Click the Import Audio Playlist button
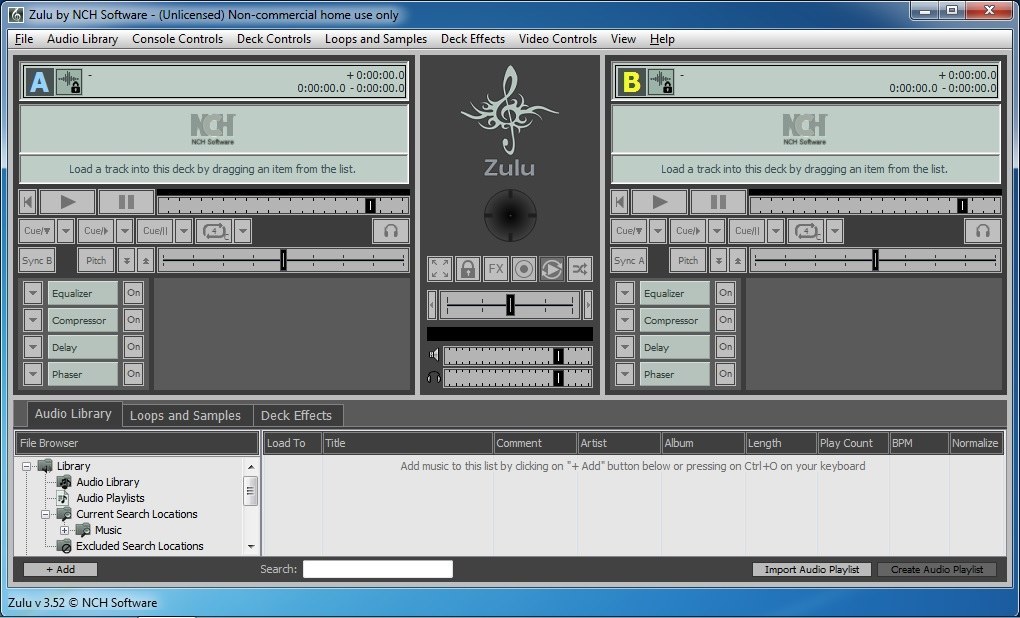This screenshot has width=1020, height=618. tap(811, 569)
